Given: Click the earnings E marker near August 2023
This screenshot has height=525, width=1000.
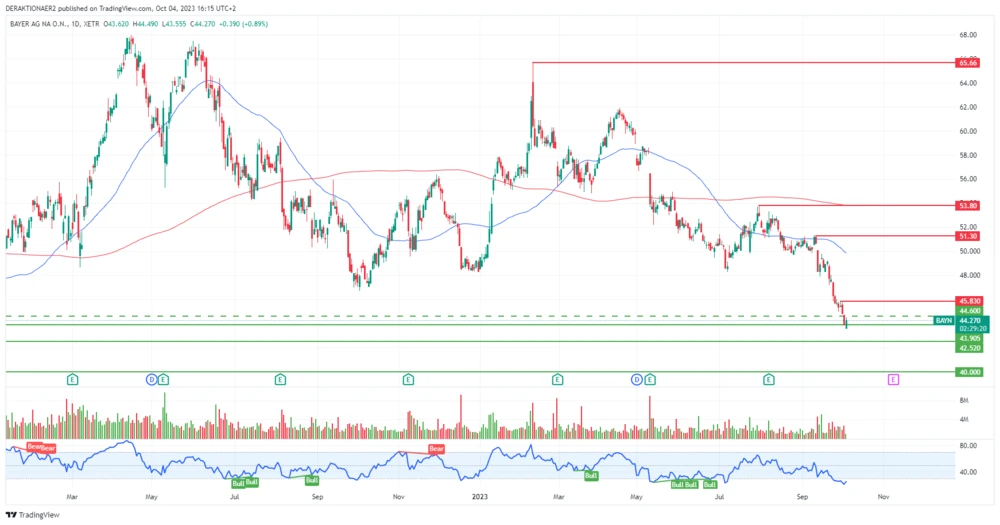Looking at the screenshot, I should coord(769,379).
